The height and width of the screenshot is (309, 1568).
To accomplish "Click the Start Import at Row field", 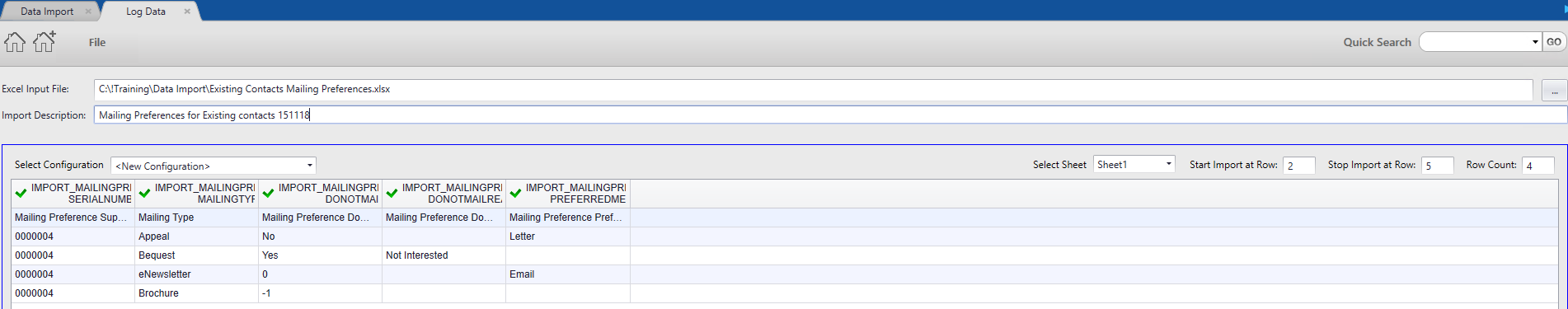I will pos(1299,166).
